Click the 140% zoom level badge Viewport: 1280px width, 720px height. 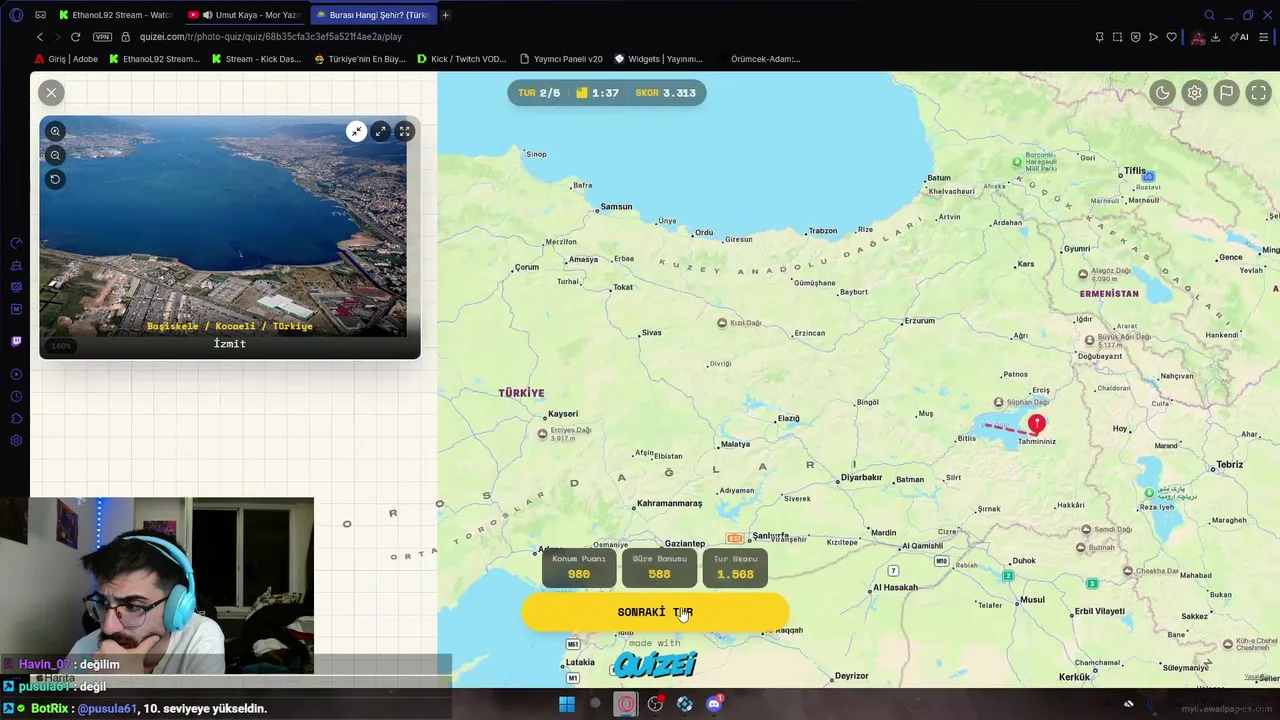(x=61, y=346)
